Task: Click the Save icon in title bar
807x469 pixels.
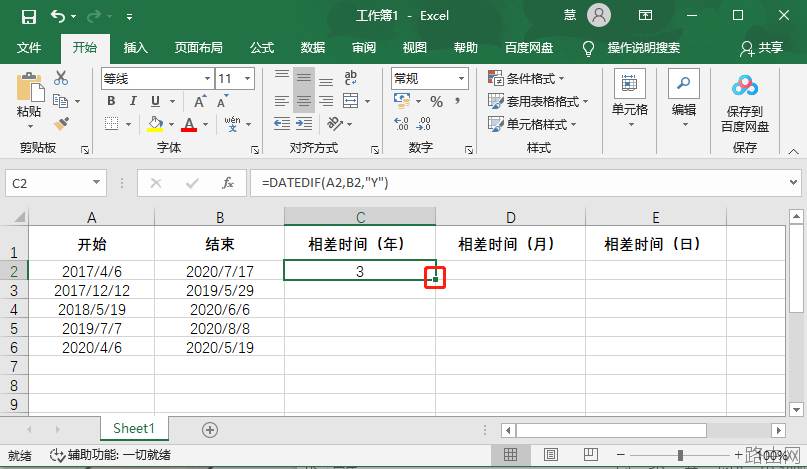Action: [29, 16]
